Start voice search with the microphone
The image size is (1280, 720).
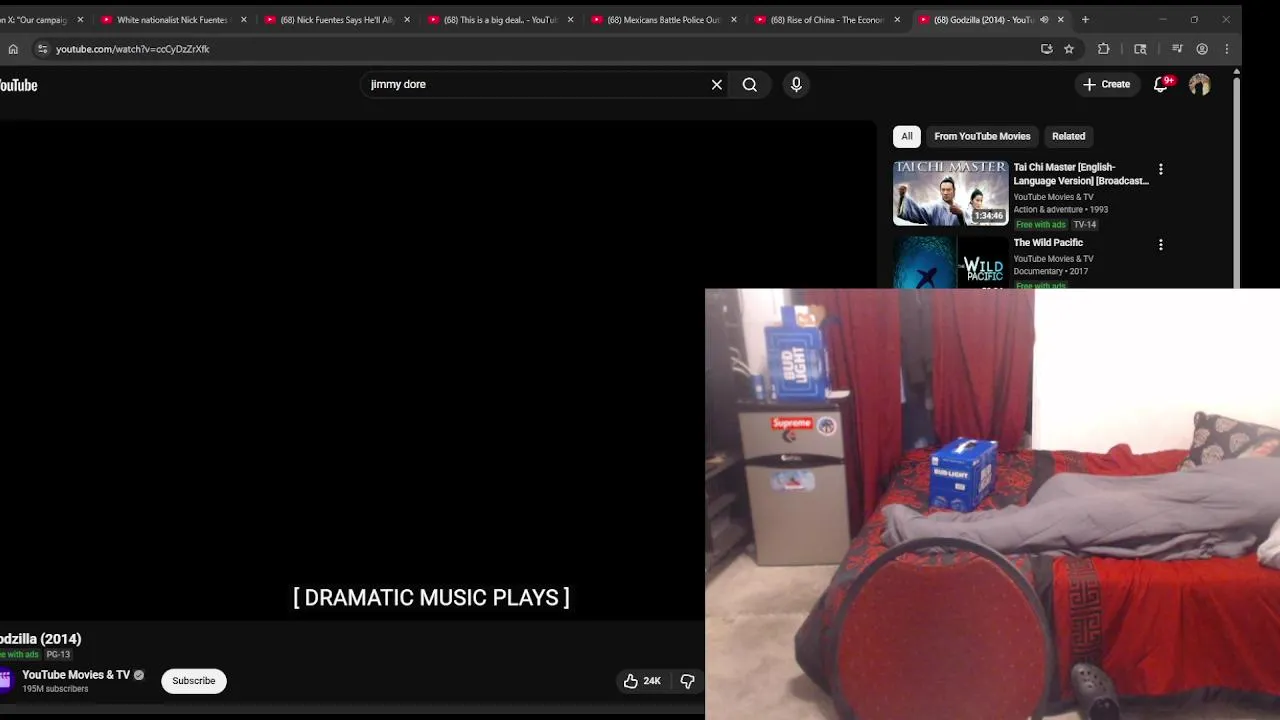[796, 85]
